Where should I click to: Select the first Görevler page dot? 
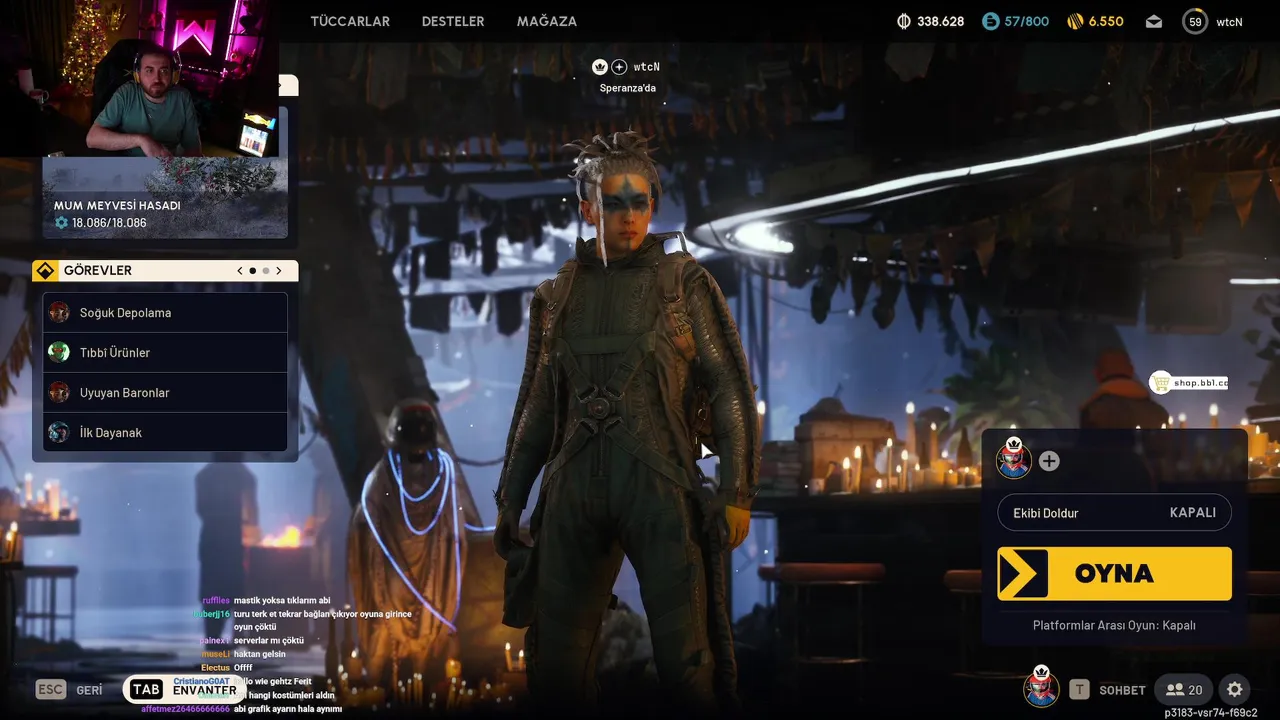click(x=253, y=271)
